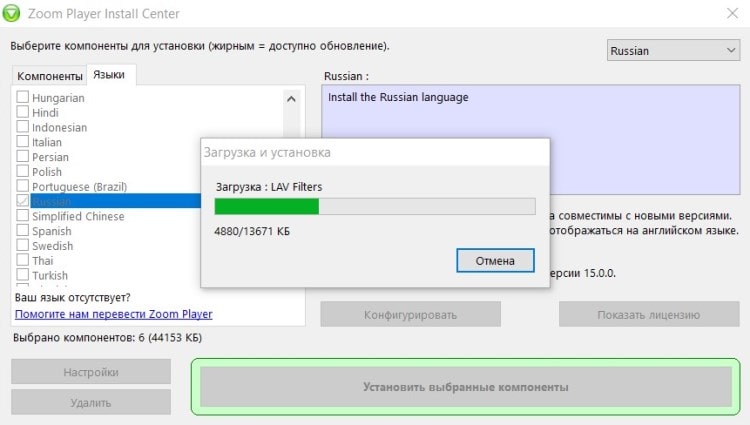Close the Install Center window
This screenshot has height=425, width=750.
click(732, 13)
